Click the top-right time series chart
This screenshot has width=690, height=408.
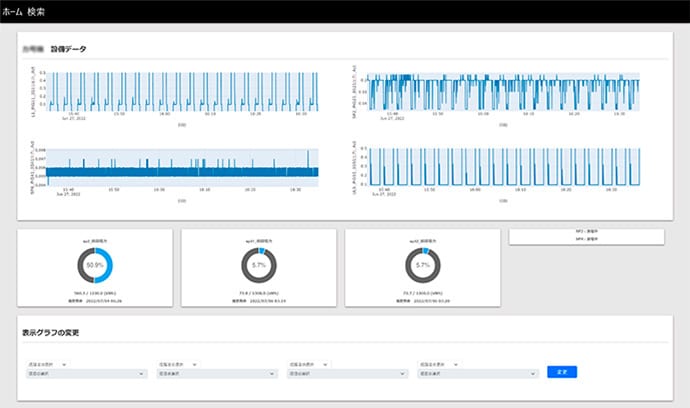tap(508, 92)
